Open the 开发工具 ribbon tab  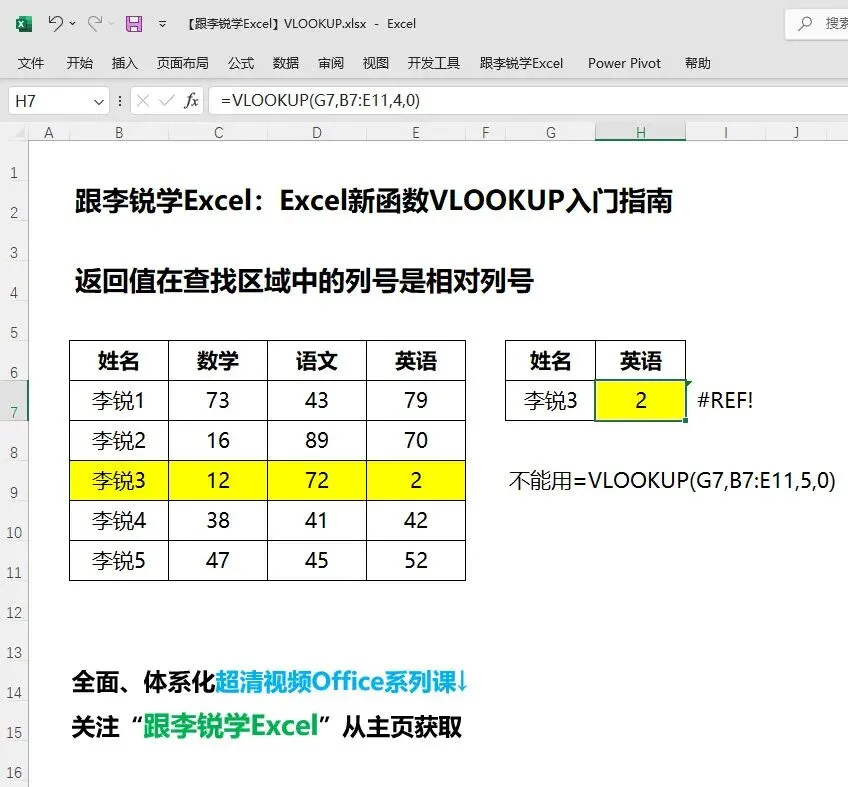click(x=433, y=63)
